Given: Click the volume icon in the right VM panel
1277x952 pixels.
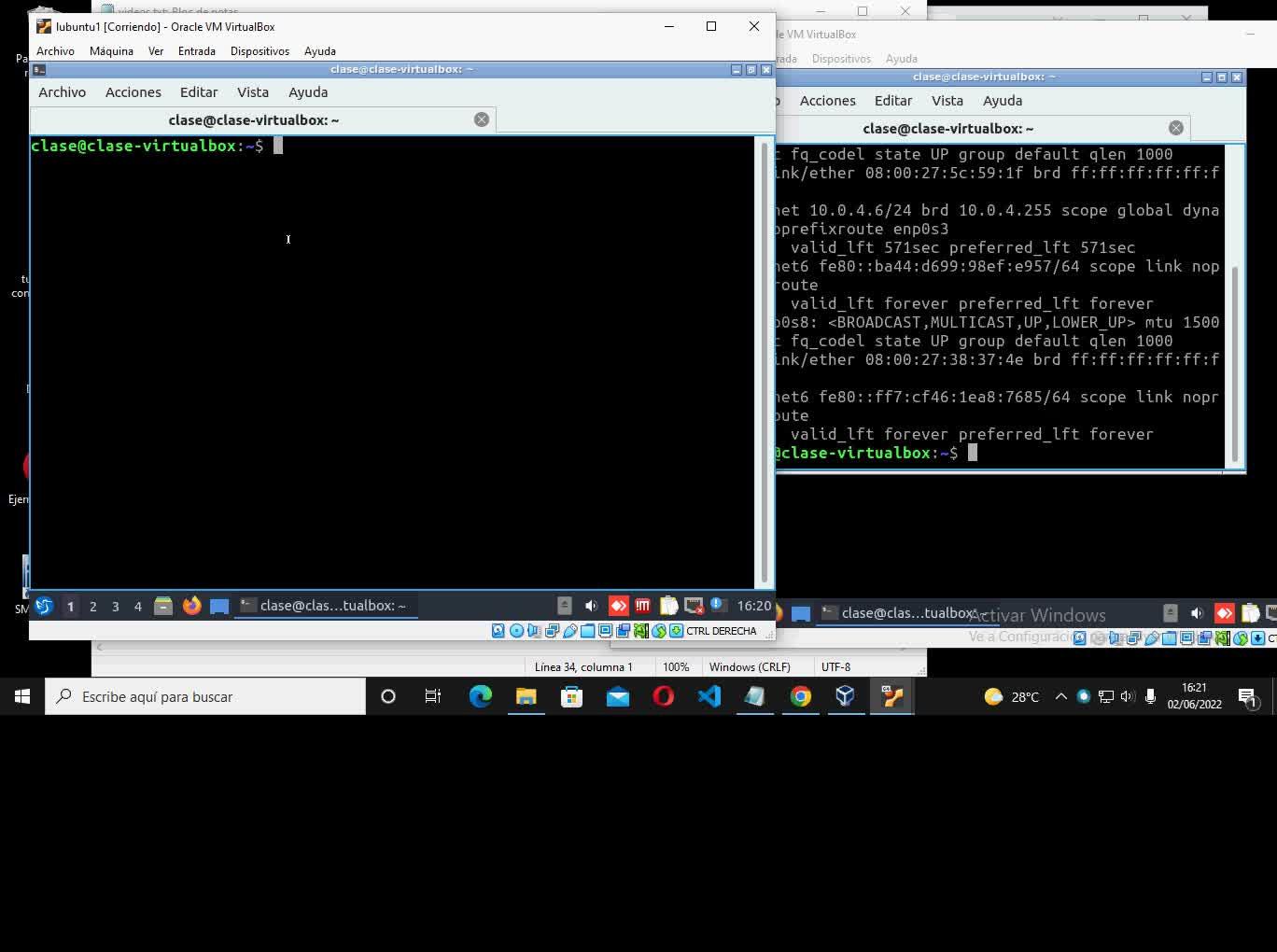Looking at the screenshot, I should (x=1198, y=613).
